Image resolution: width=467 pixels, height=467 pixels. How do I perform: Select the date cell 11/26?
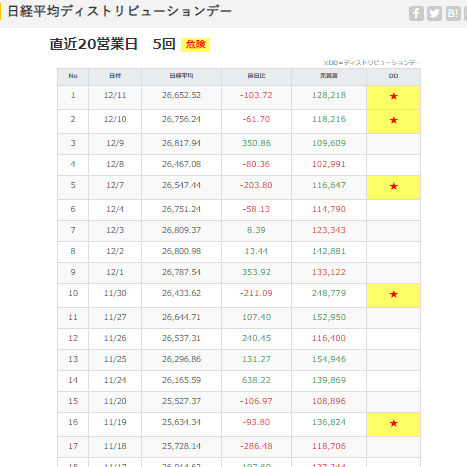115,338
